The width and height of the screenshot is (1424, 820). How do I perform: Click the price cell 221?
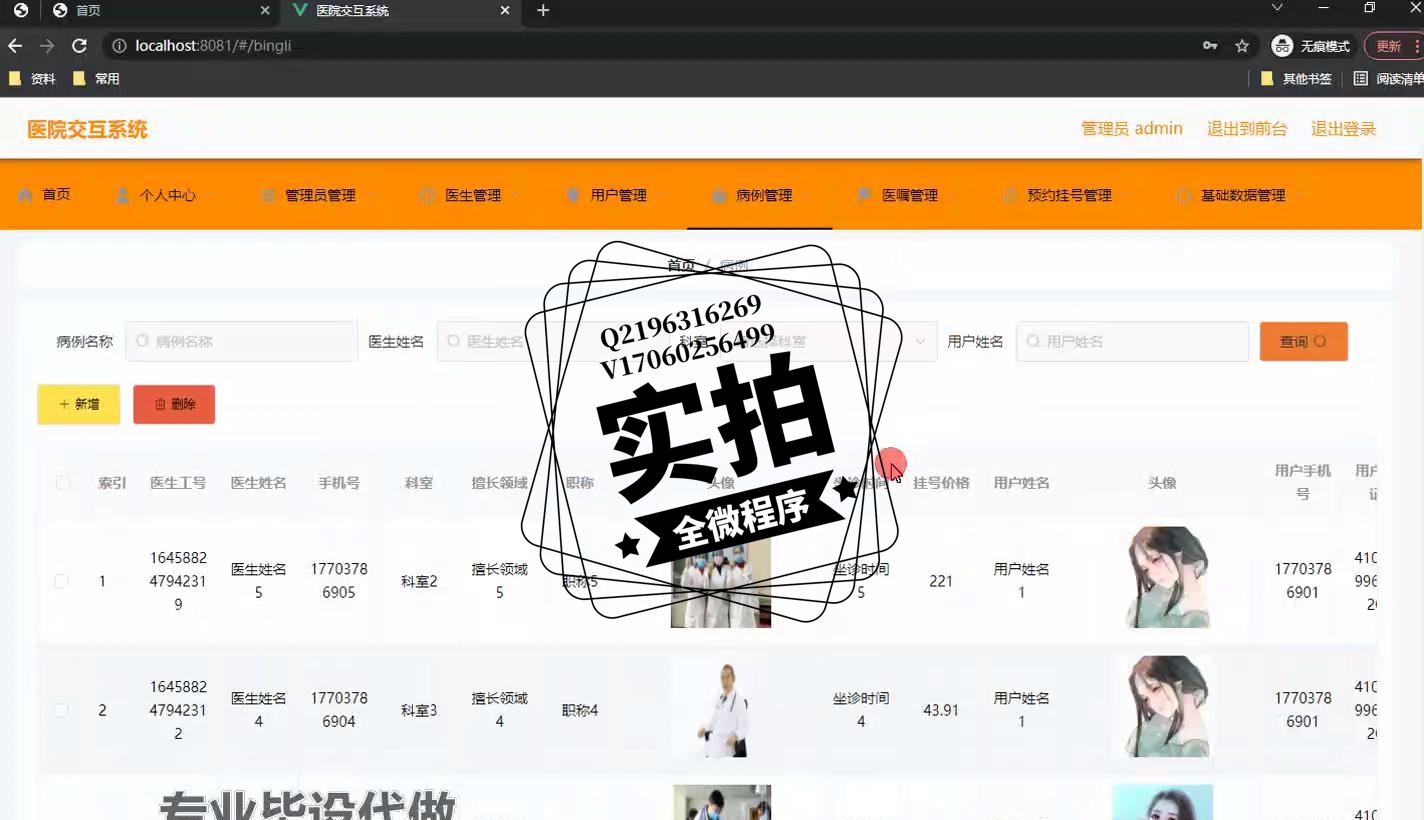click(941, 581)
